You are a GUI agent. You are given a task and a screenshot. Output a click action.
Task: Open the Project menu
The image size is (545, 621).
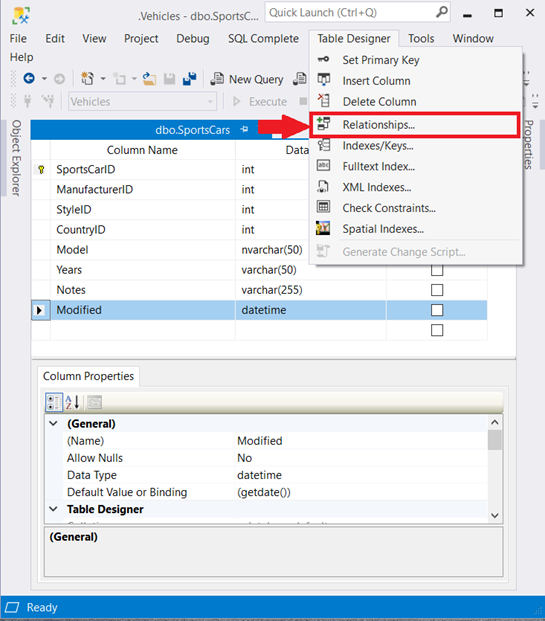coord(141,38)
